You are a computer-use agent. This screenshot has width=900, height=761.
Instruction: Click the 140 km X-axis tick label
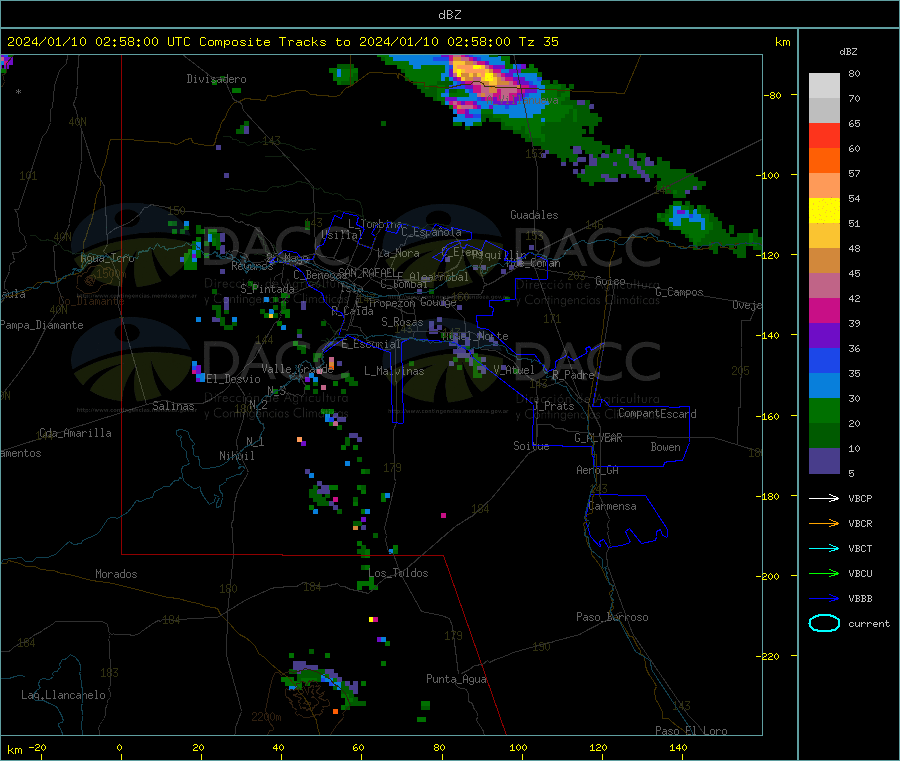point(678,747)
